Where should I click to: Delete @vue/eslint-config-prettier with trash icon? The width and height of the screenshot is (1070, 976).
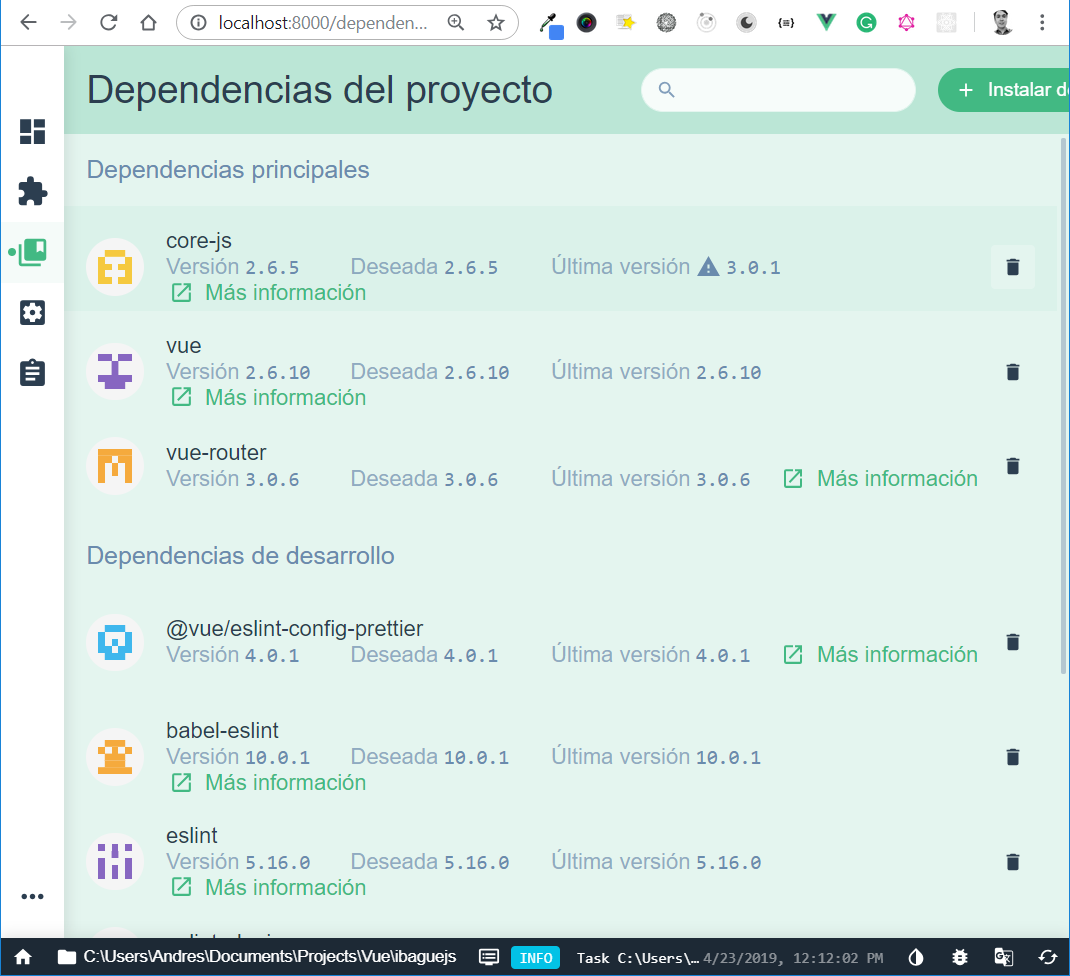click(1013, 642)
